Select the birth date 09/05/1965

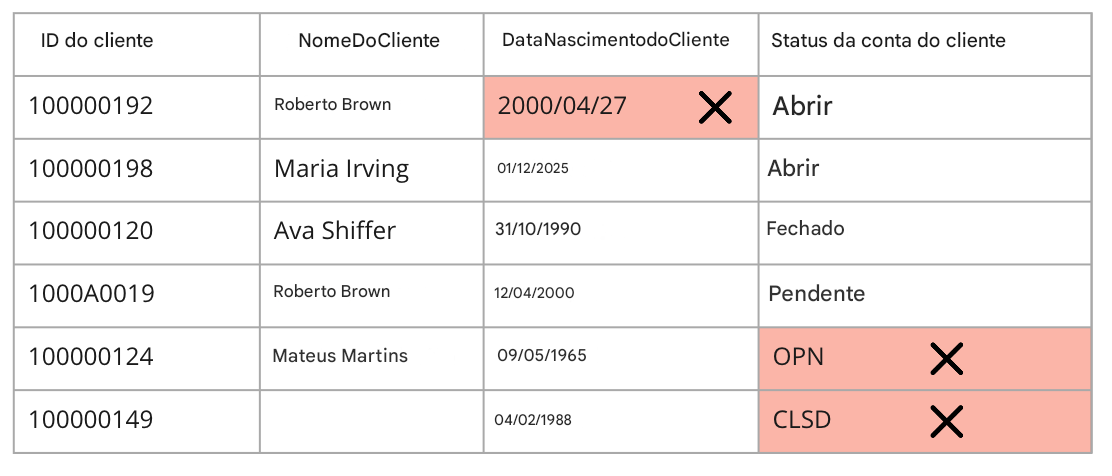[x=542, y=356]
